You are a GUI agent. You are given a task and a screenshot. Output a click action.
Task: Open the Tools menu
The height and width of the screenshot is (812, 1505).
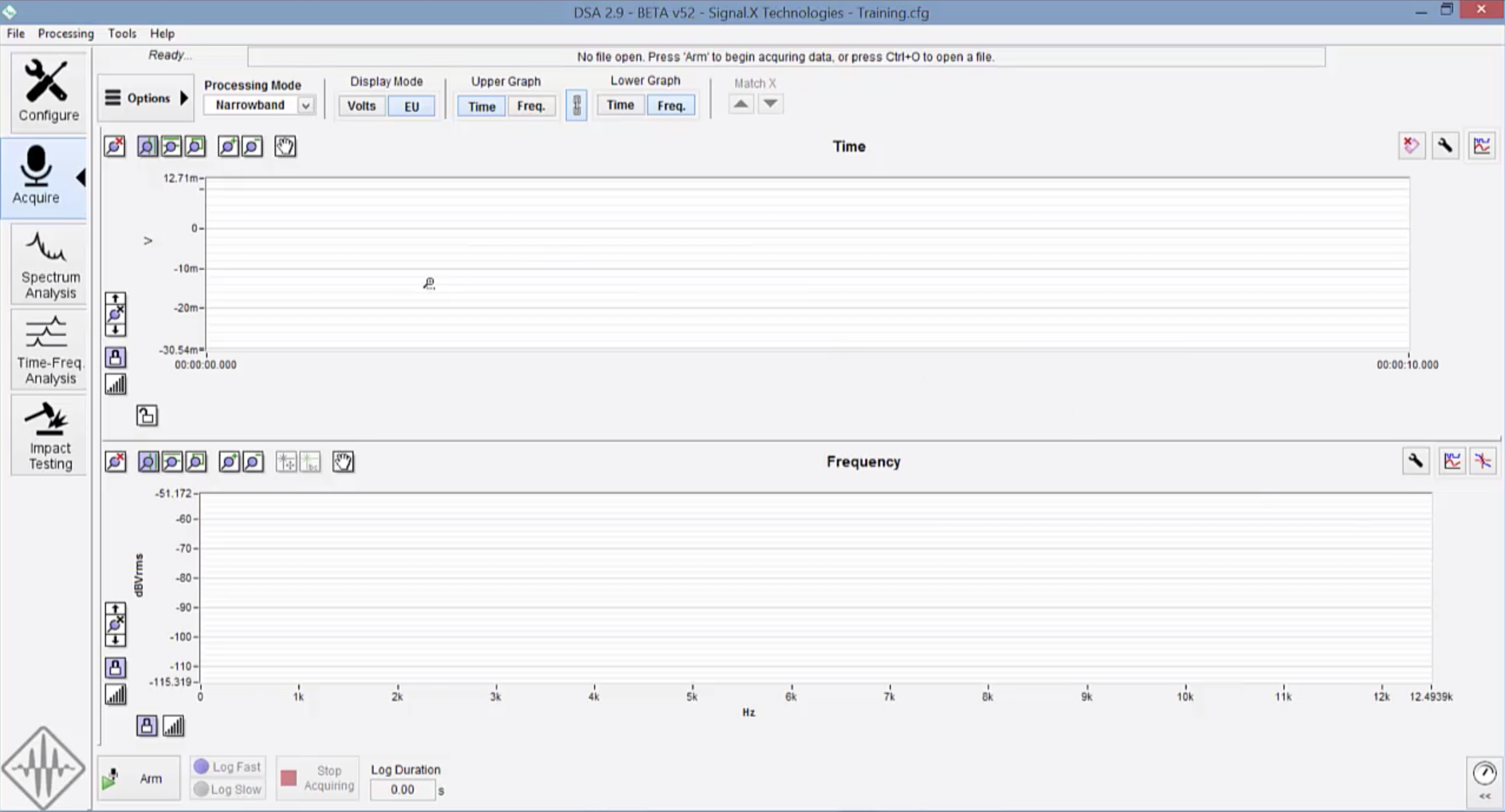[122, 34]
